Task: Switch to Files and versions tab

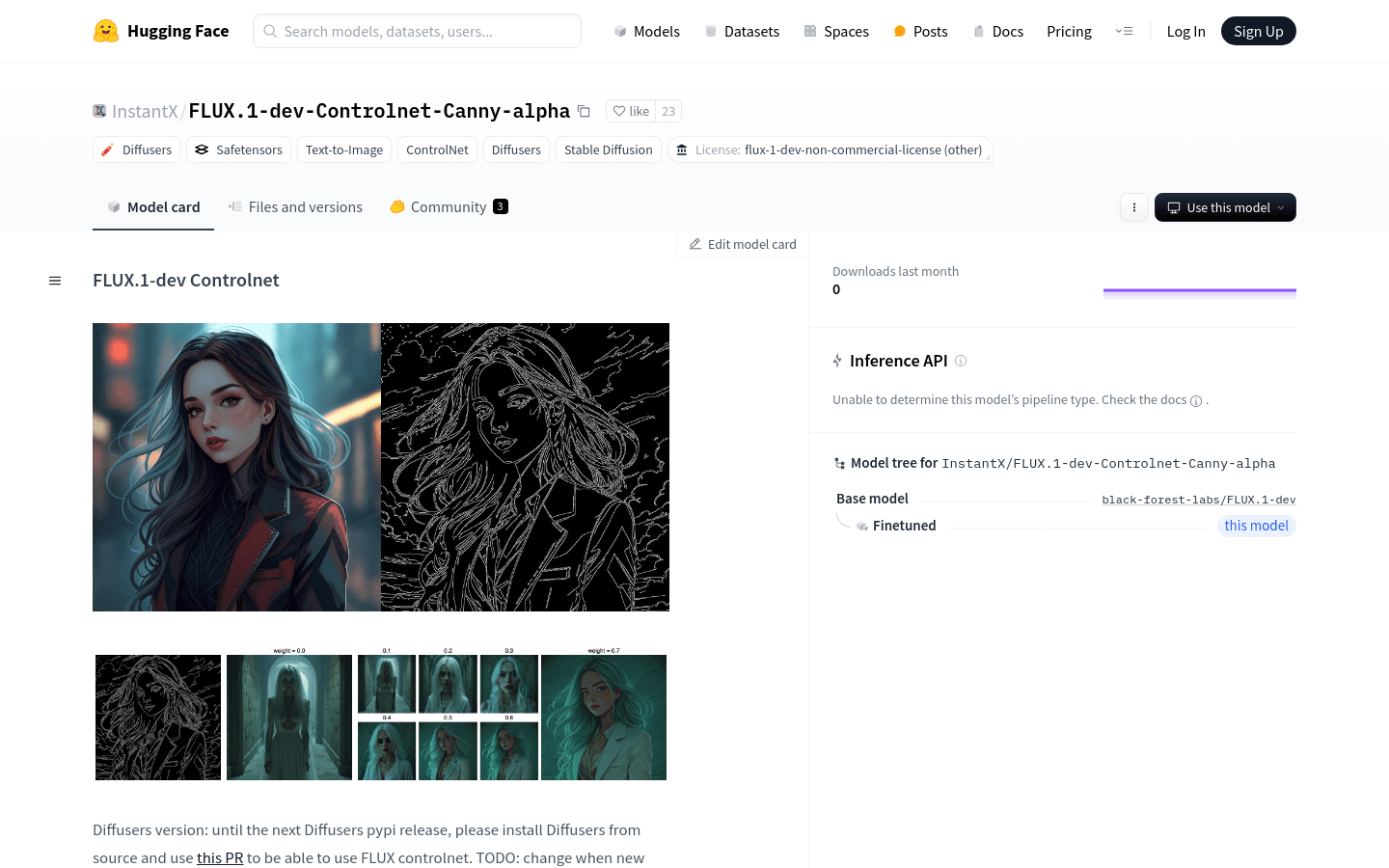Action: [295, 206]
